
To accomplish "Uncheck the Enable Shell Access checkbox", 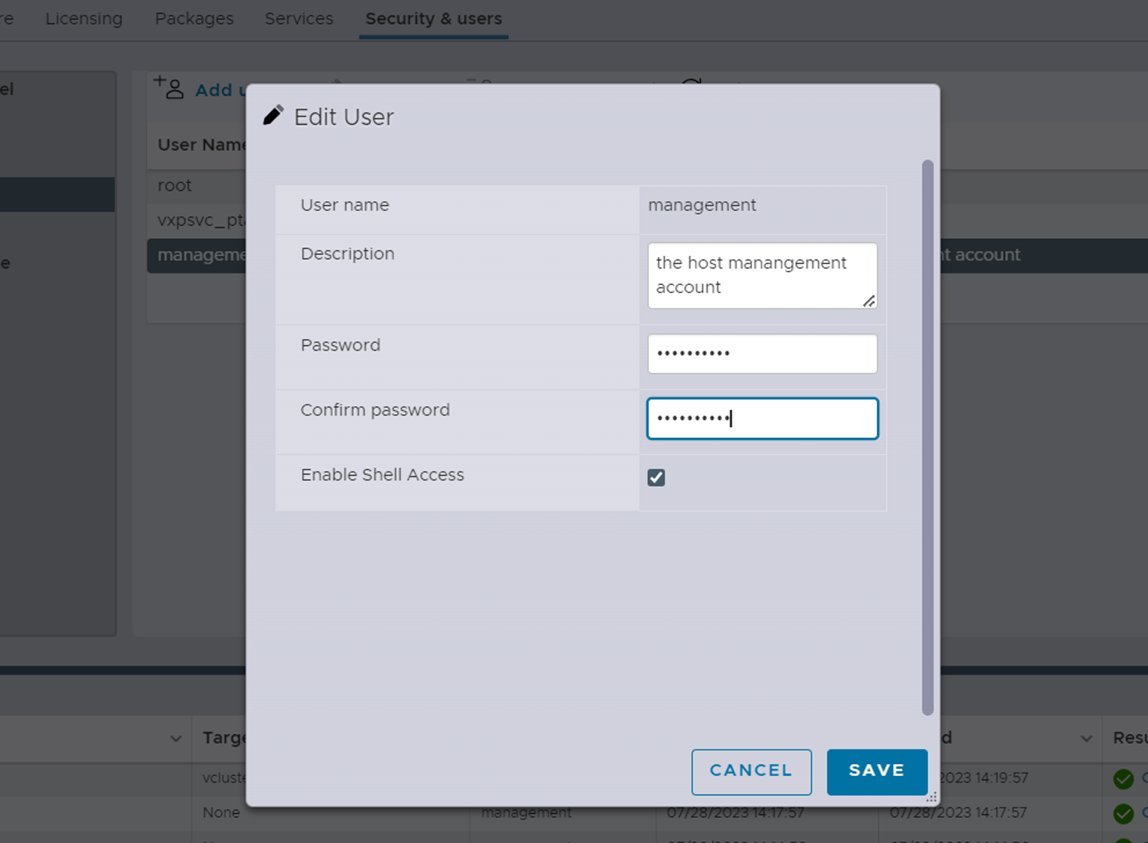I will (656, 478).
